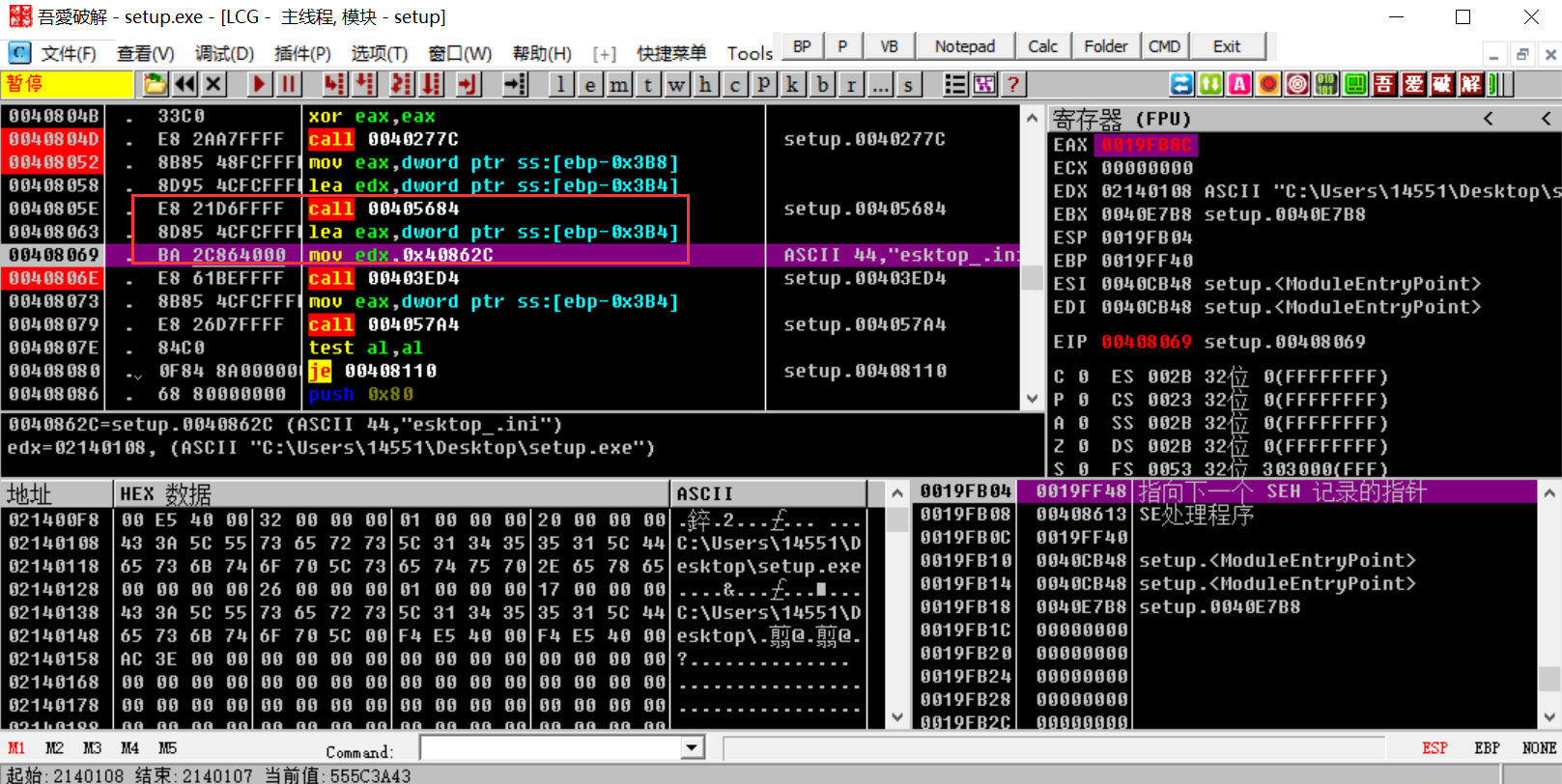Open the 插件(P) menu
1562x784 pixels.
[x=302, y=53]
